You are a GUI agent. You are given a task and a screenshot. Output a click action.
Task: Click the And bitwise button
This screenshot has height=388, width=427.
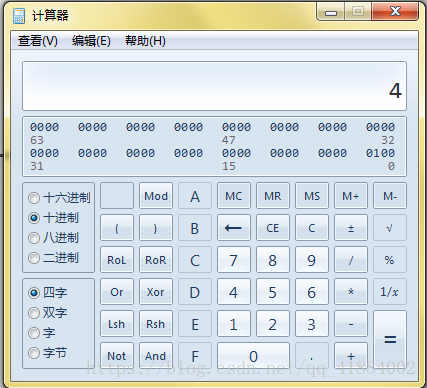[156, 356]
